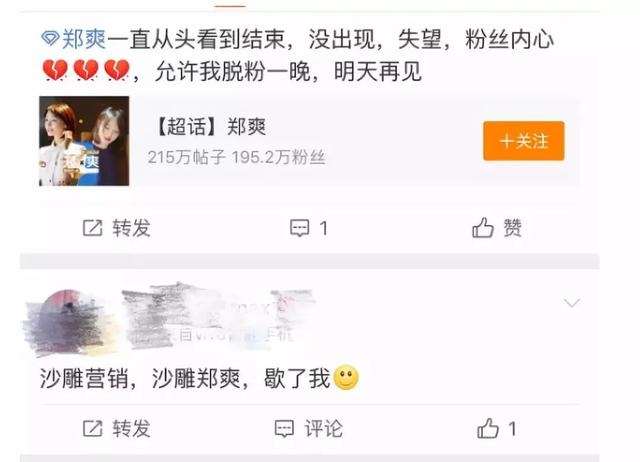Open the blurred user avatar

tap(67, 322)
